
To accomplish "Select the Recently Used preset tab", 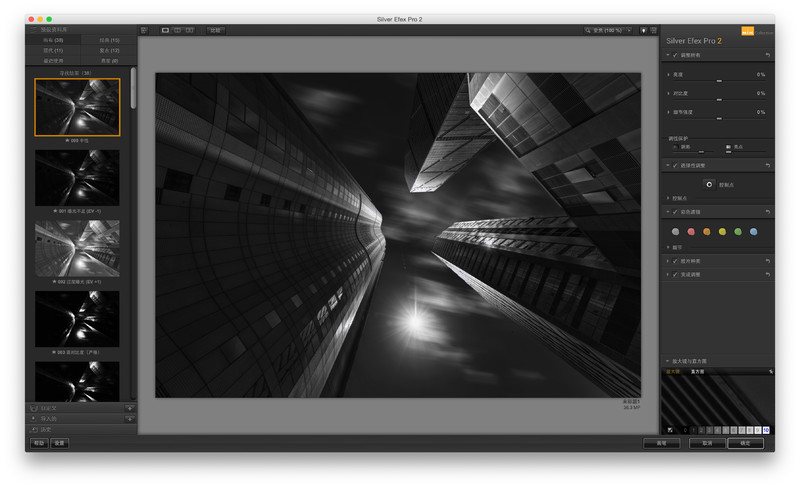I will 53,61.
